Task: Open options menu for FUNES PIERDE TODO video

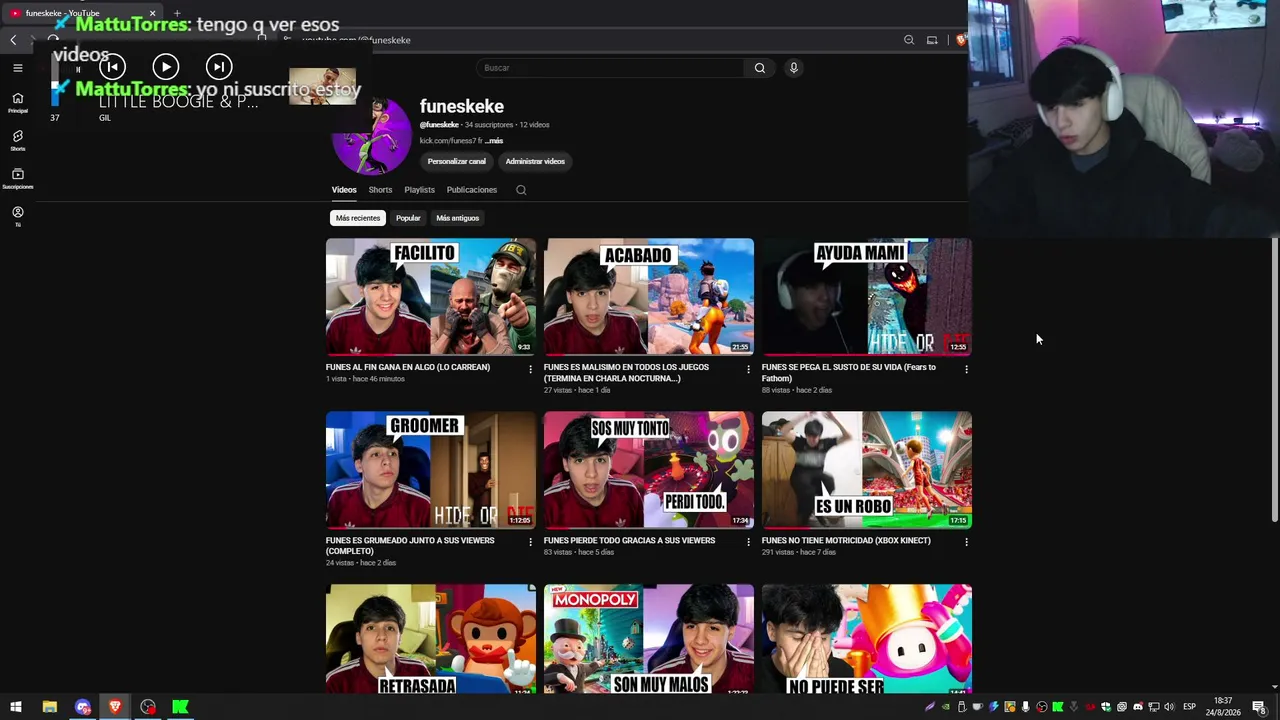Action: pos(748,542)
